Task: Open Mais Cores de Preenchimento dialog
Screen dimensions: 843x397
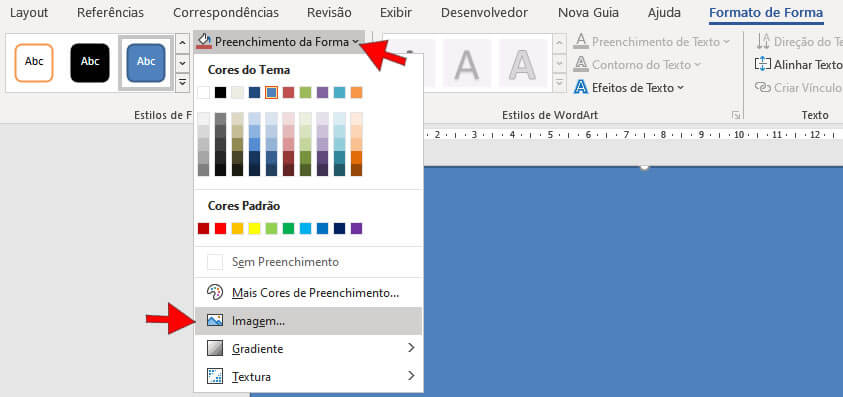Action: click(309, 293)
